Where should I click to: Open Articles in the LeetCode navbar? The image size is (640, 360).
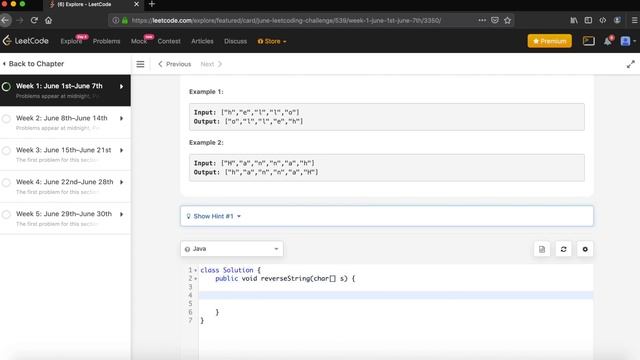coord(202,41)
